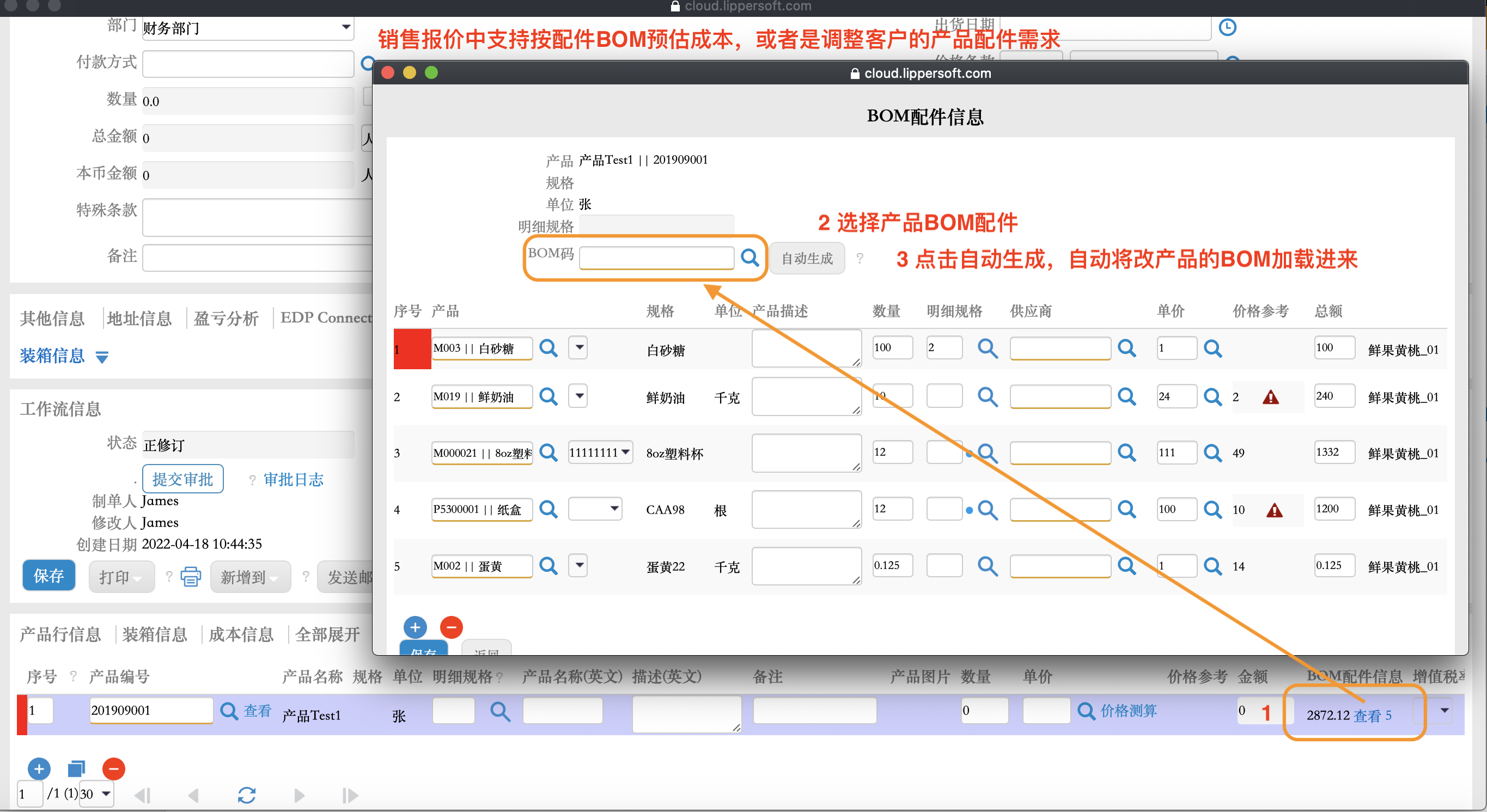Click the BOM码 search magnifier icon
This screenshot has height=812, width=1487.
[749, 258]
